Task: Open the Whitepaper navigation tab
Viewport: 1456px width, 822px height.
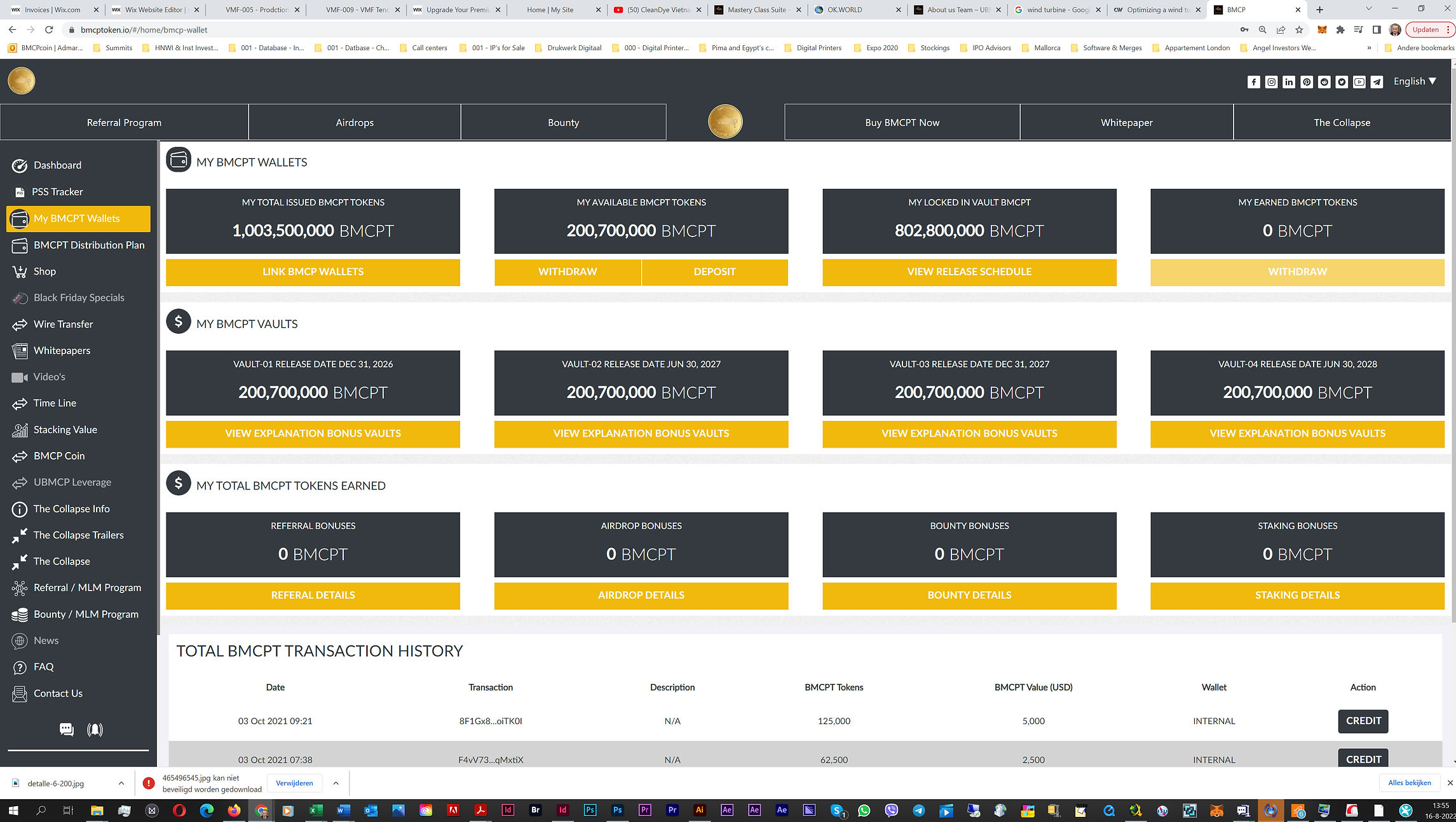Action: tap(1126, 123)
